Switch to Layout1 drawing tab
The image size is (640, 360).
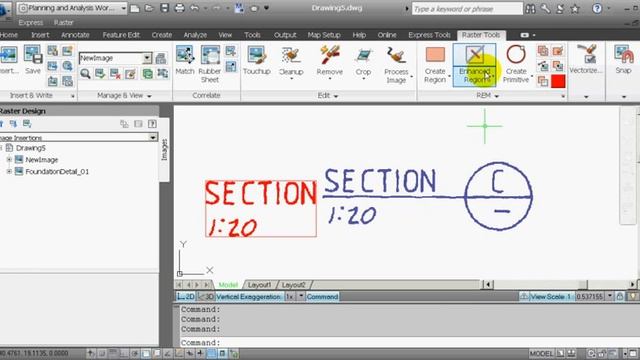(x=260, y=285)
